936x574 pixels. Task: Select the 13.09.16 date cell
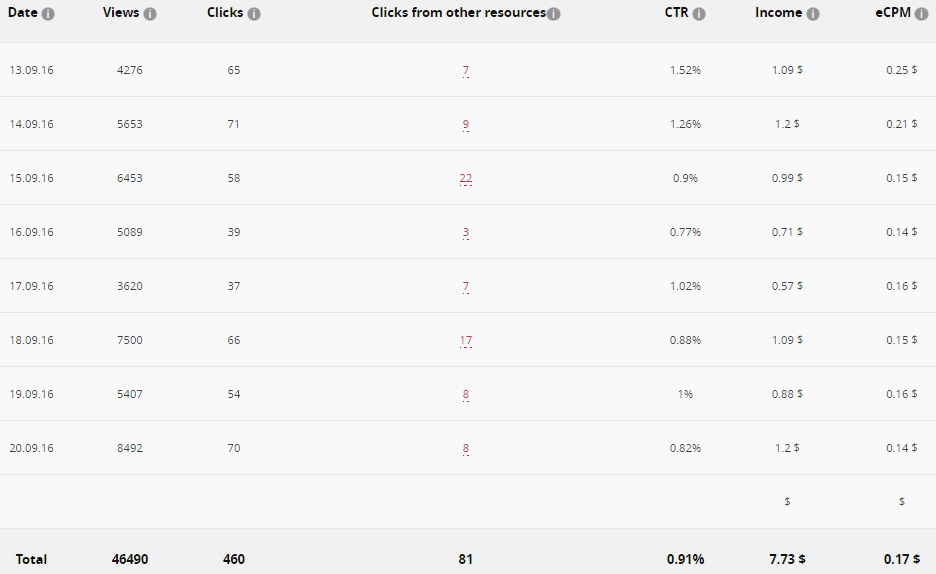pyautogui.click(x=31, y=71)
